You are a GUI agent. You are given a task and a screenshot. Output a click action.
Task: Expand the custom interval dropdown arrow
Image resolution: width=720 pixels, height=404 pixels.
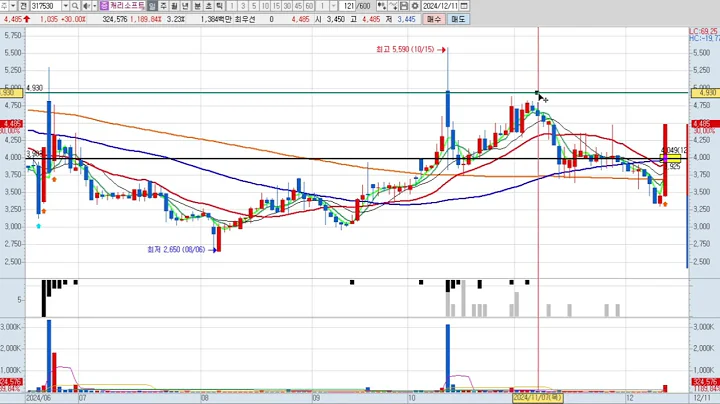point(334,6)
